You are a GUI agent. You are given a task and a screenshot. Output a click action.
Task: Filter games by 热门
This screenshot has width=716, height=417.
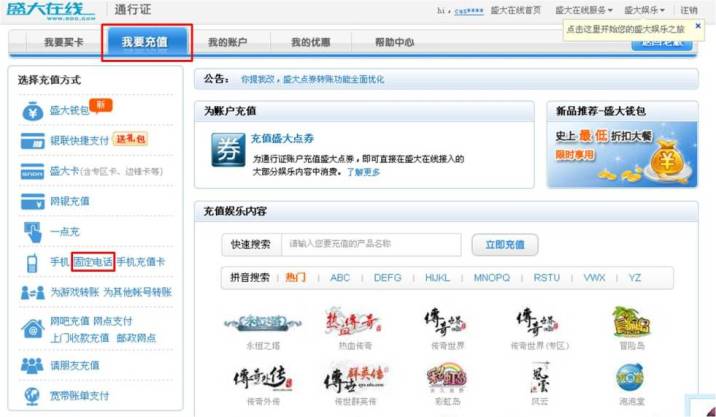(295, 278)
